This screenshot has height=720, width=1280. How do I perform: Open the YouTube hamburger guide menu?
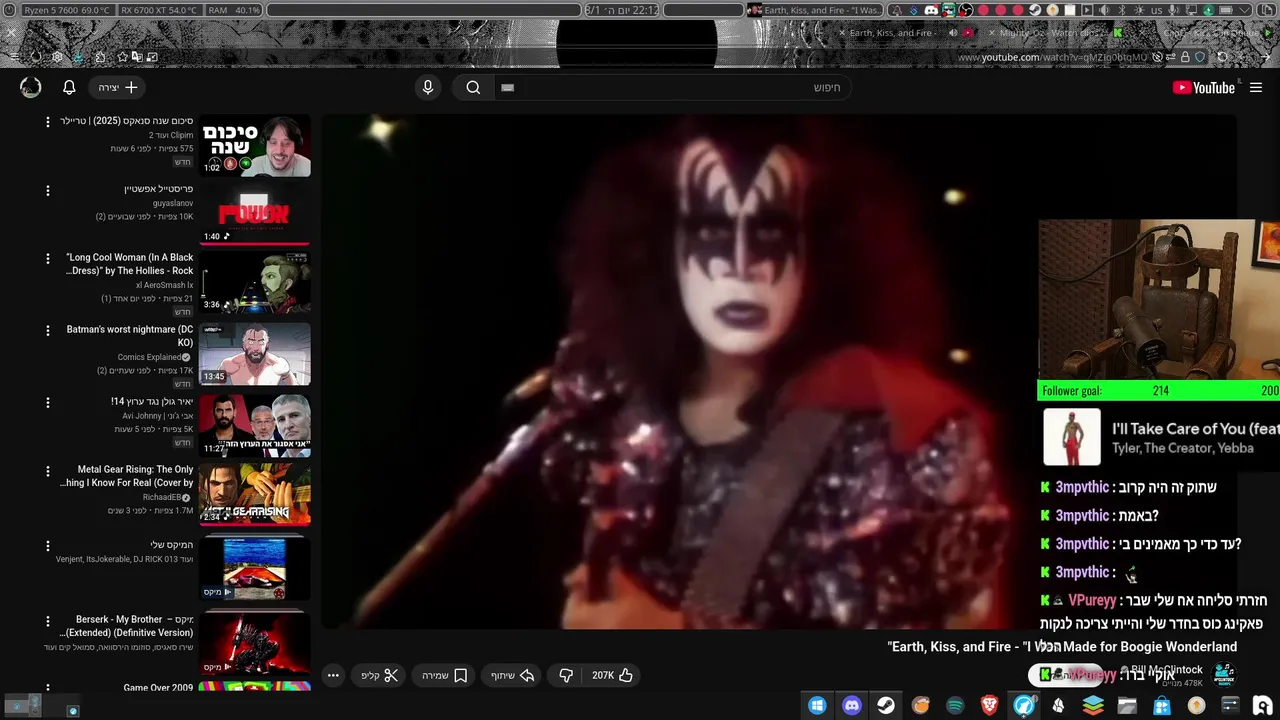[x=1256, y=87]
